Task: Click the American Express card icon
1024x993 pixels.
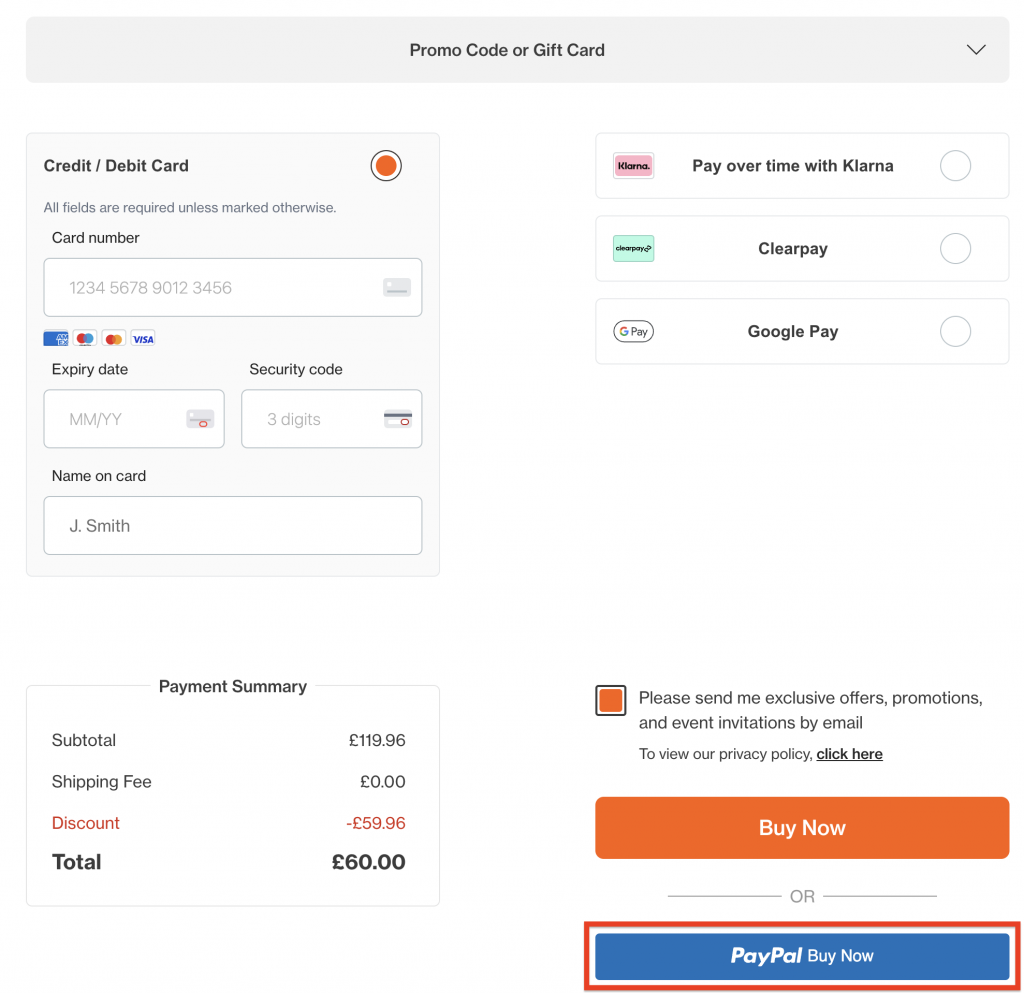Action: (x=56, y=339)
